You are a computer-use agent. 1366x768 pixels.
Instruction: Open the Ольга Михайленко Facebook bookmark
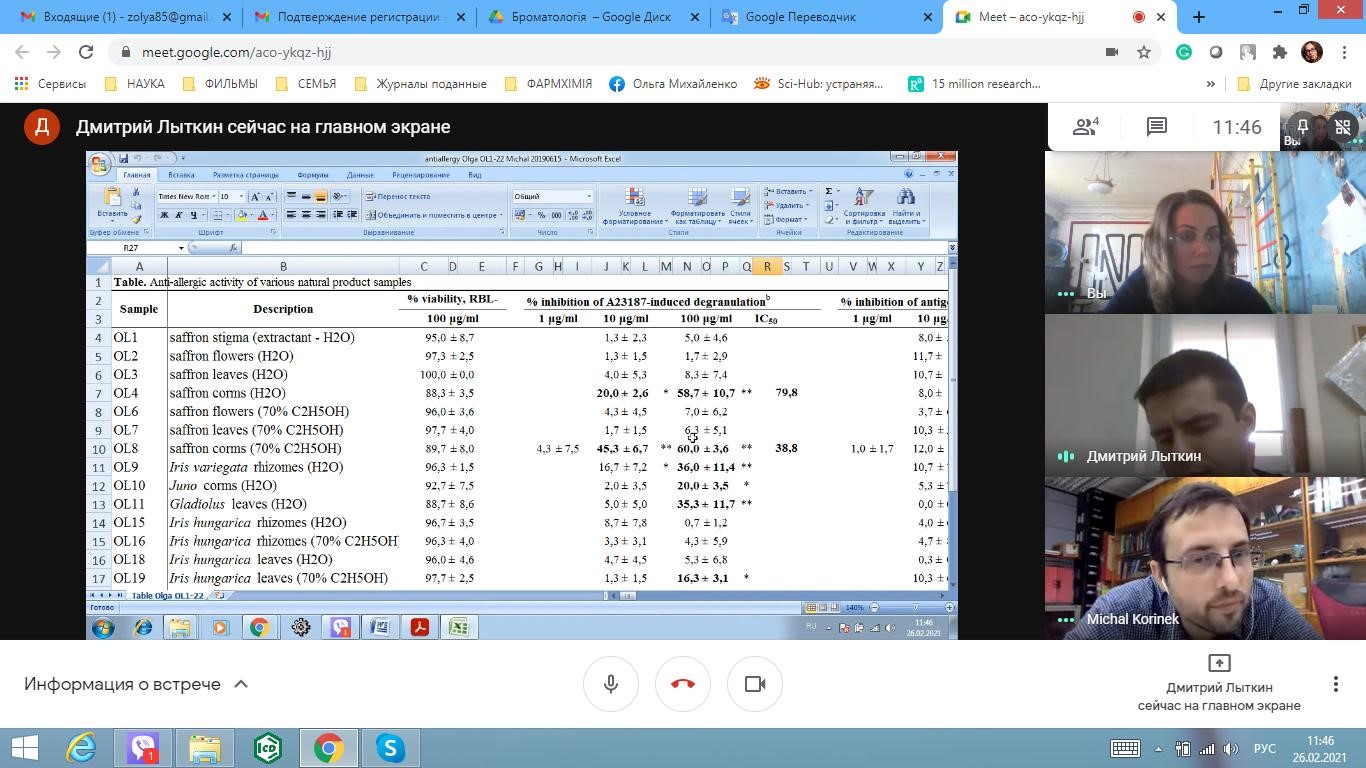click(673, 84)
